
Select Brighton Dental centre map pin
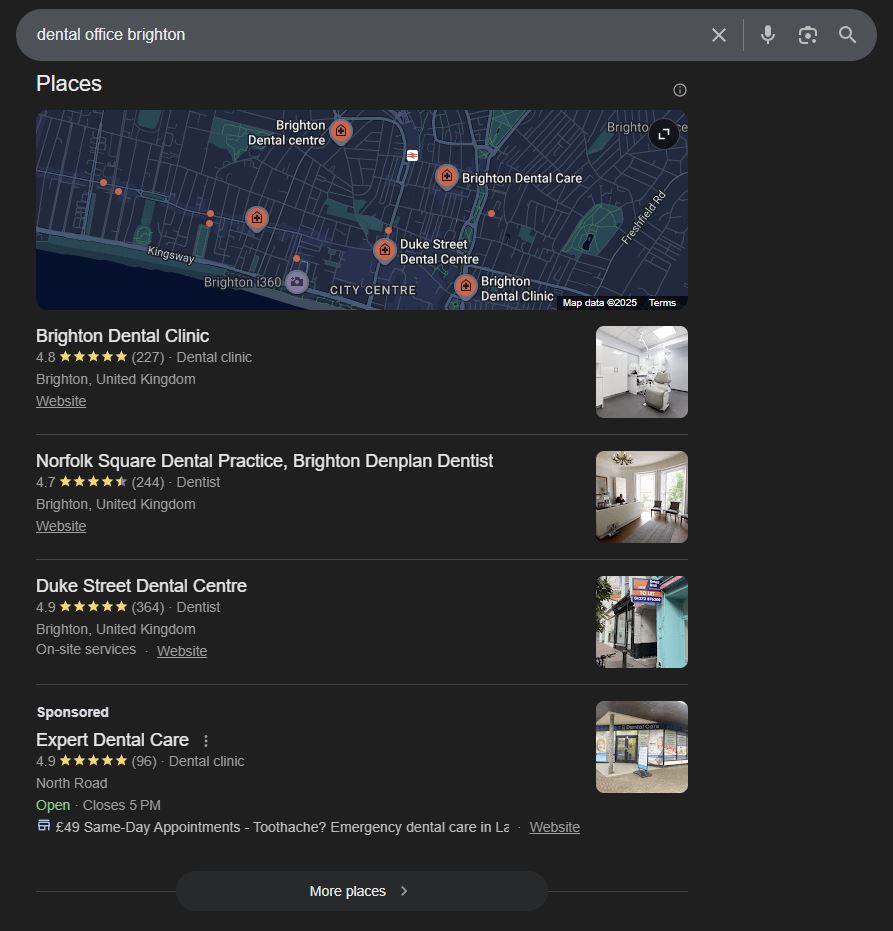[341, 131]
